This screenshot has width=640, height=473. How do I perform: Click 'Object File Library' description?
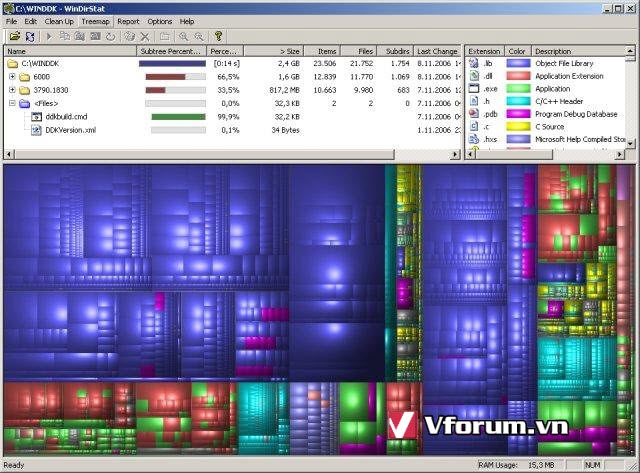tap(564, 63)
